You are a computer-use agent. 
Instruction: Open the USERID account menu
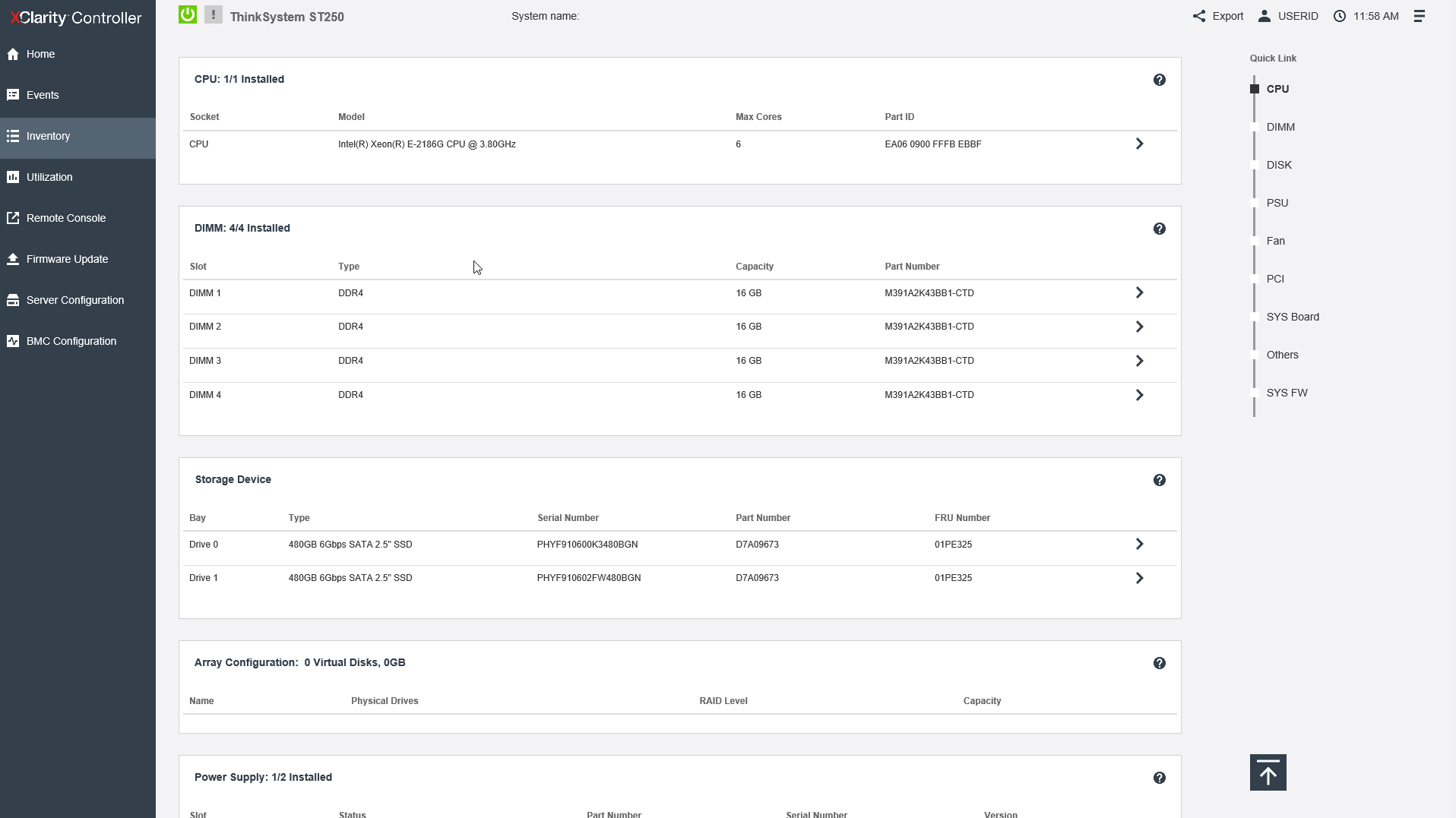click(x=1288, y=16)
